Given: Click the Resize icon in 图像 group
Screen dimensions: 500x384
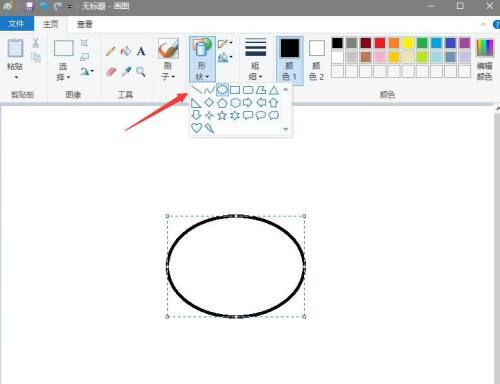Looking at the screenshot, I should tap(84, 57).
